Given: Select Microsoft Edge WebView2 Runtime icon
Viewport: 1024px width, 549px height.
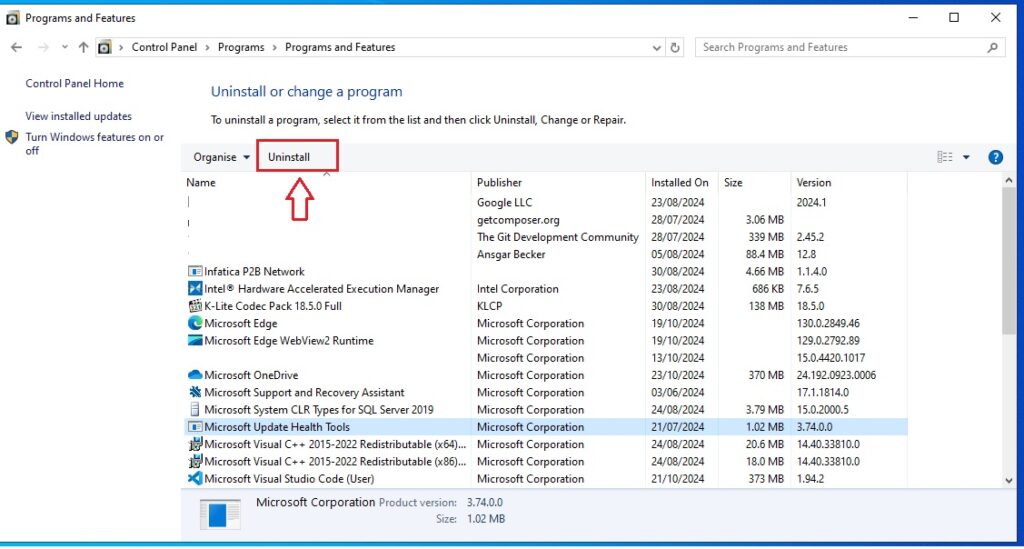Looking at the screenshot, I should [195, 340].
